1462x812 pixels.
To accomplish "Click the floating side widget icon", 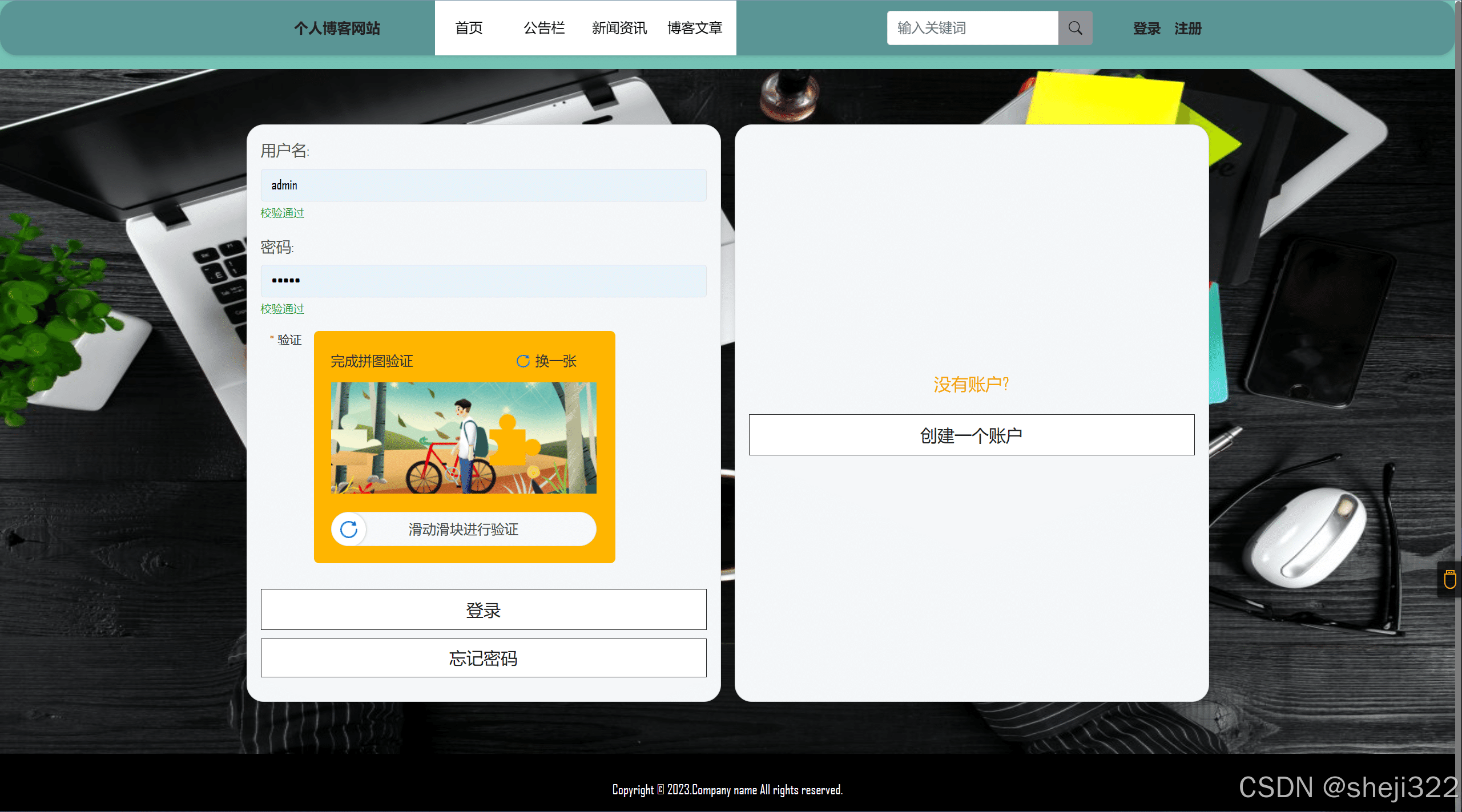I will 1449,579.
